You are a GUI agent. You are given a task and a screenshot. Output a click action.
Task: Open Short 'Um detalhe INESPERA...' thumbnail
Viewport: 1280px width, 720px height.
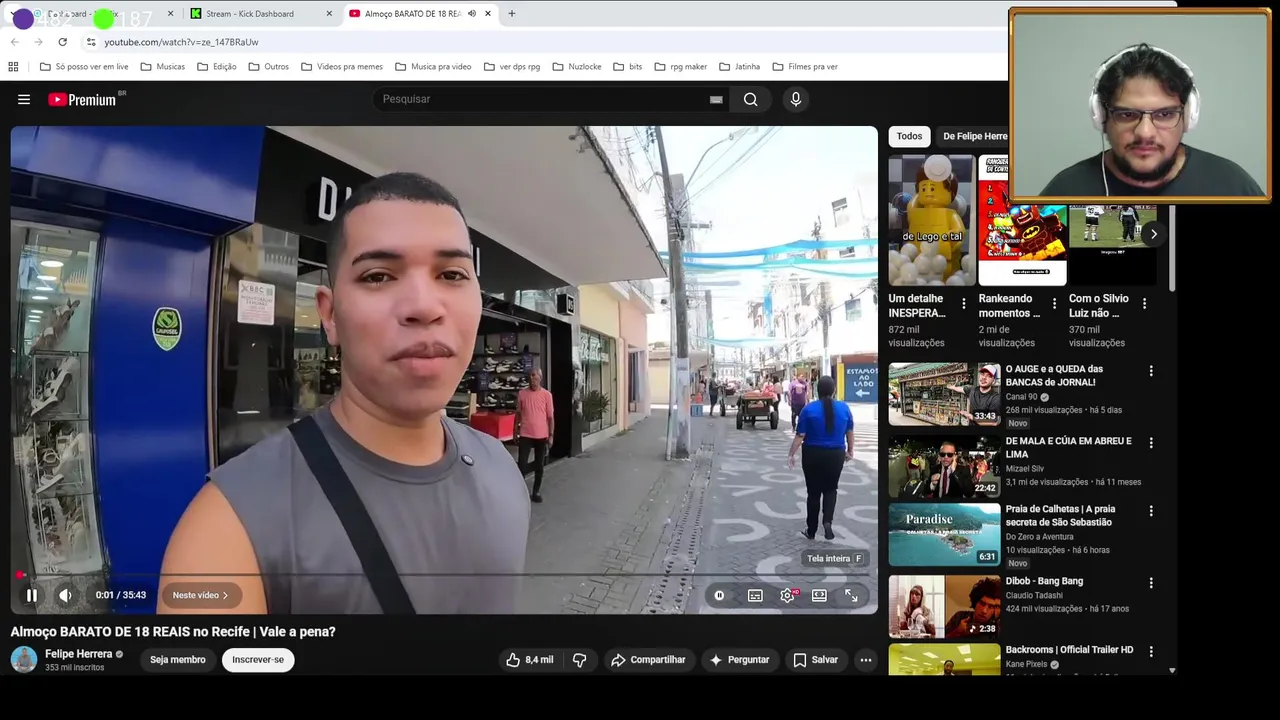click(x=932, y=220)
